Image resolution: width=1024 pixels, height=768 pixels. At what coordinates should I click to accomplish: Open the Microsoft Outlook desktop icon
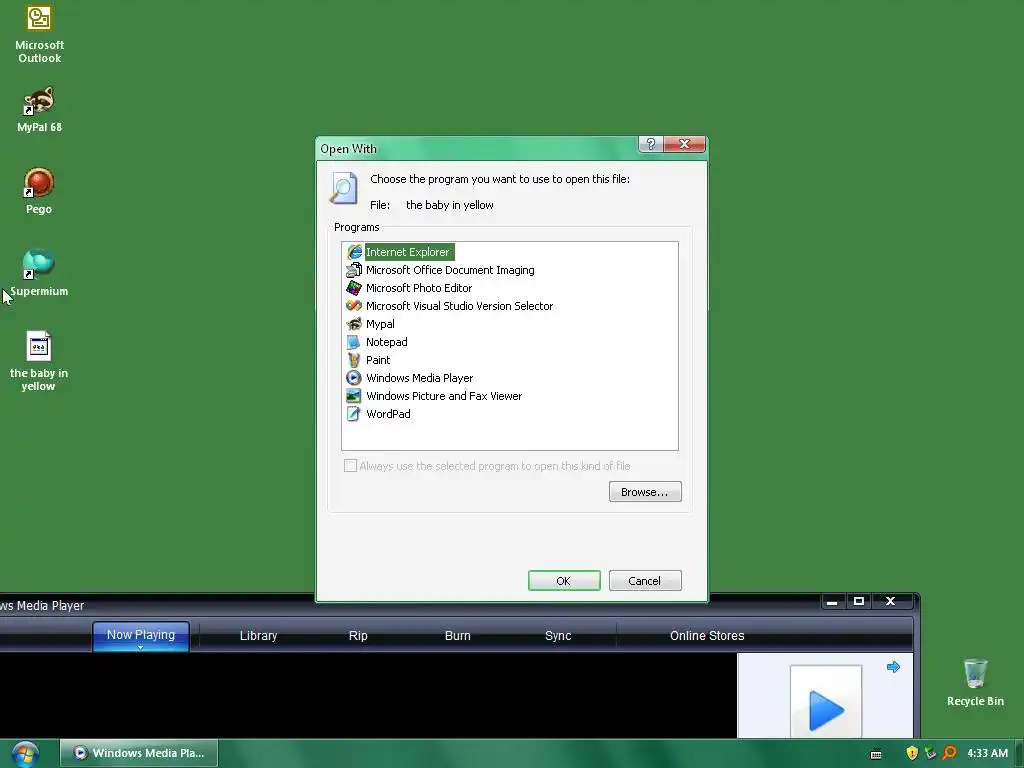tap(39, 35)
